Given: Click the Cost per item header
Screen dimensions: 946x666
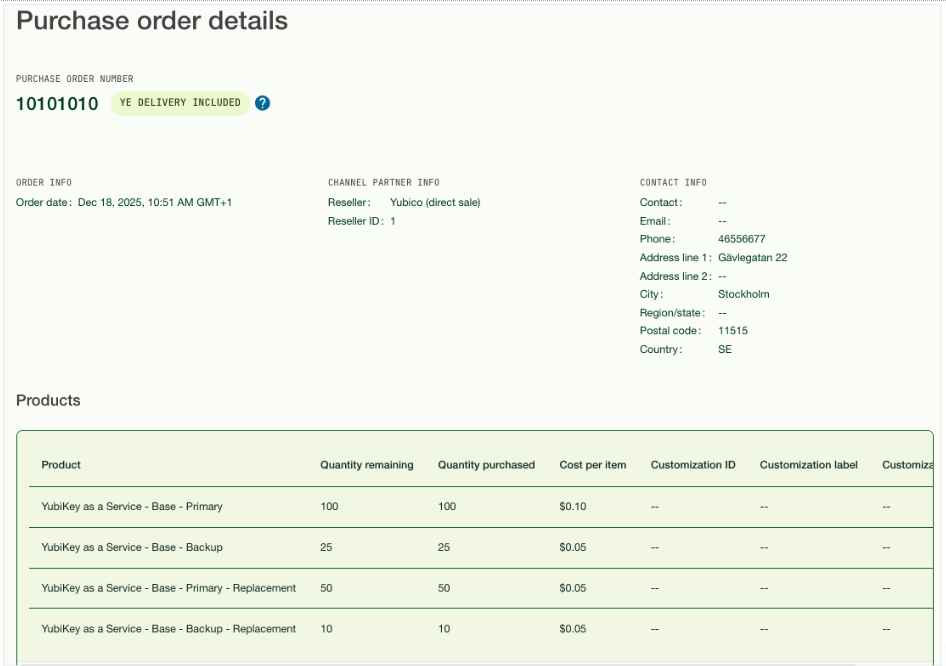Looking at the screenshot, I should pyautogui.click(x=593, y=465).
